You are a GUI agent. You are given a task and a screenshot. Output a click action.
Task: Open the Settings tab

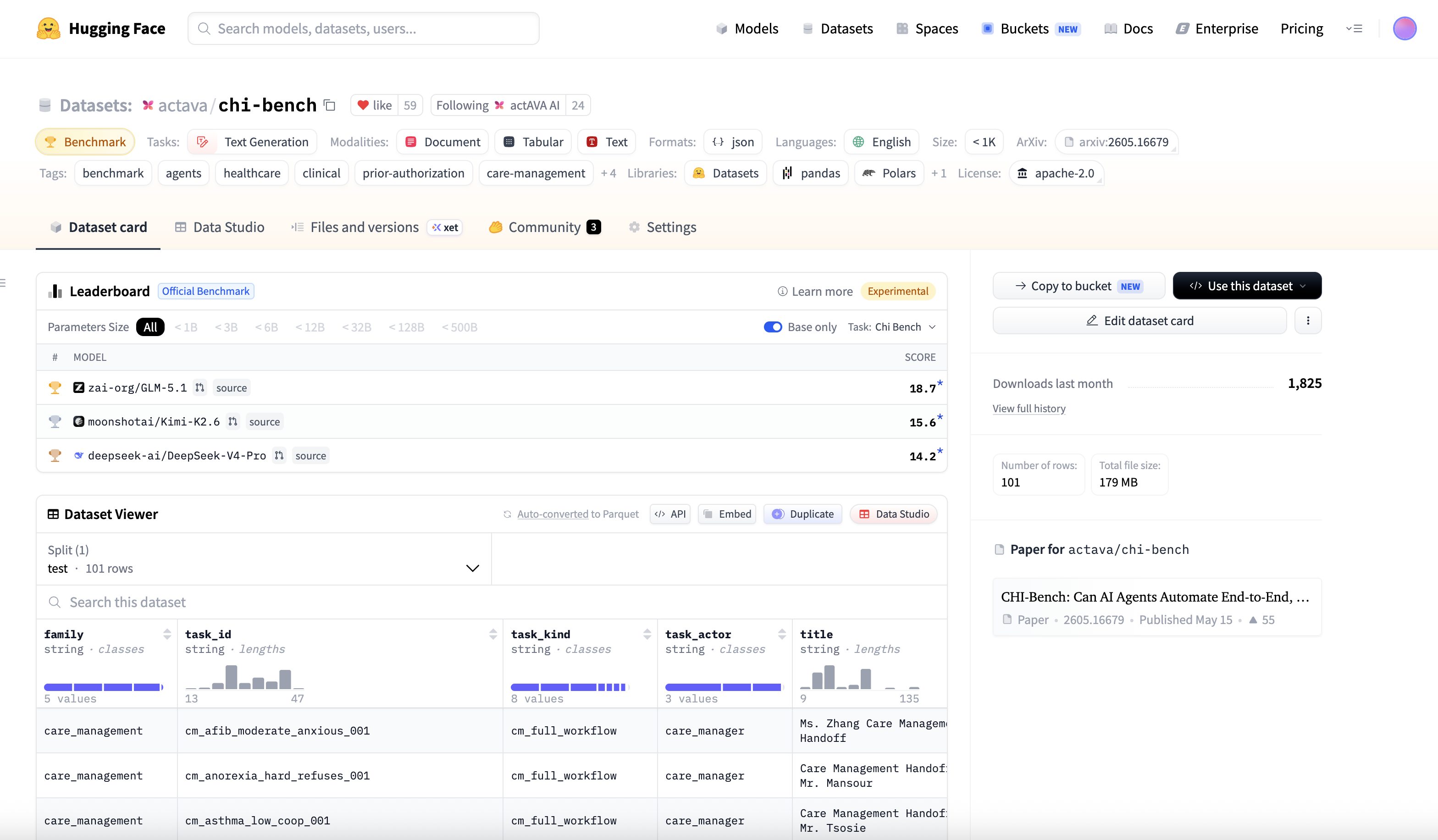663,227
